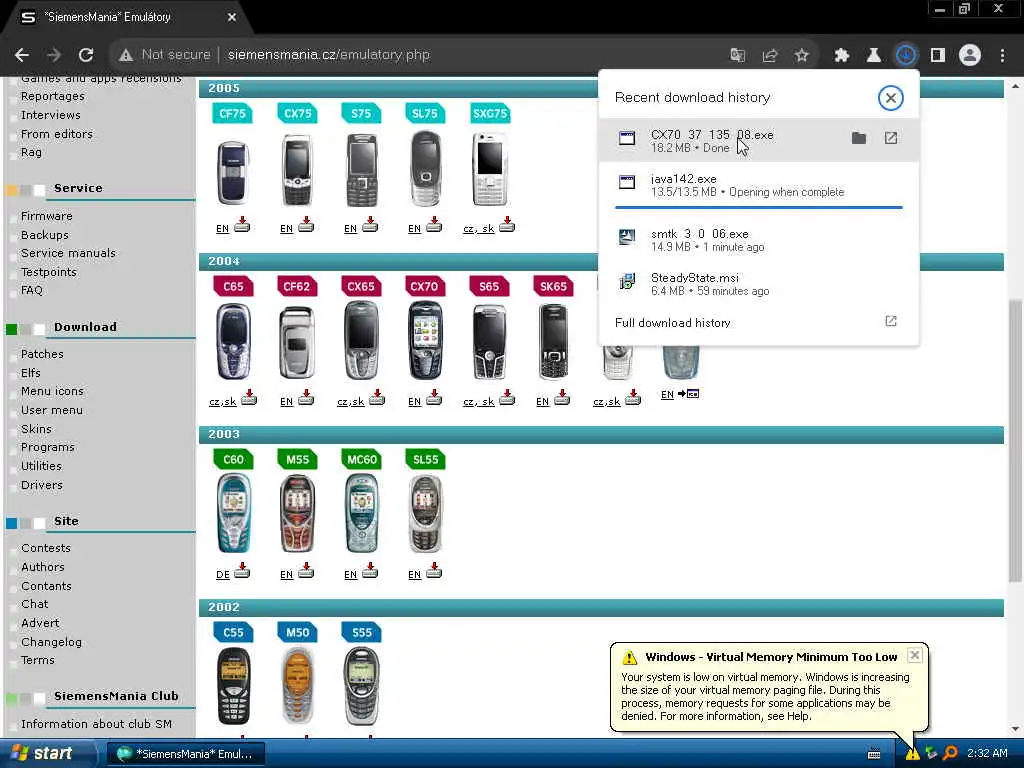Download the CX65 emulator disk icon

tap(377, 398)
